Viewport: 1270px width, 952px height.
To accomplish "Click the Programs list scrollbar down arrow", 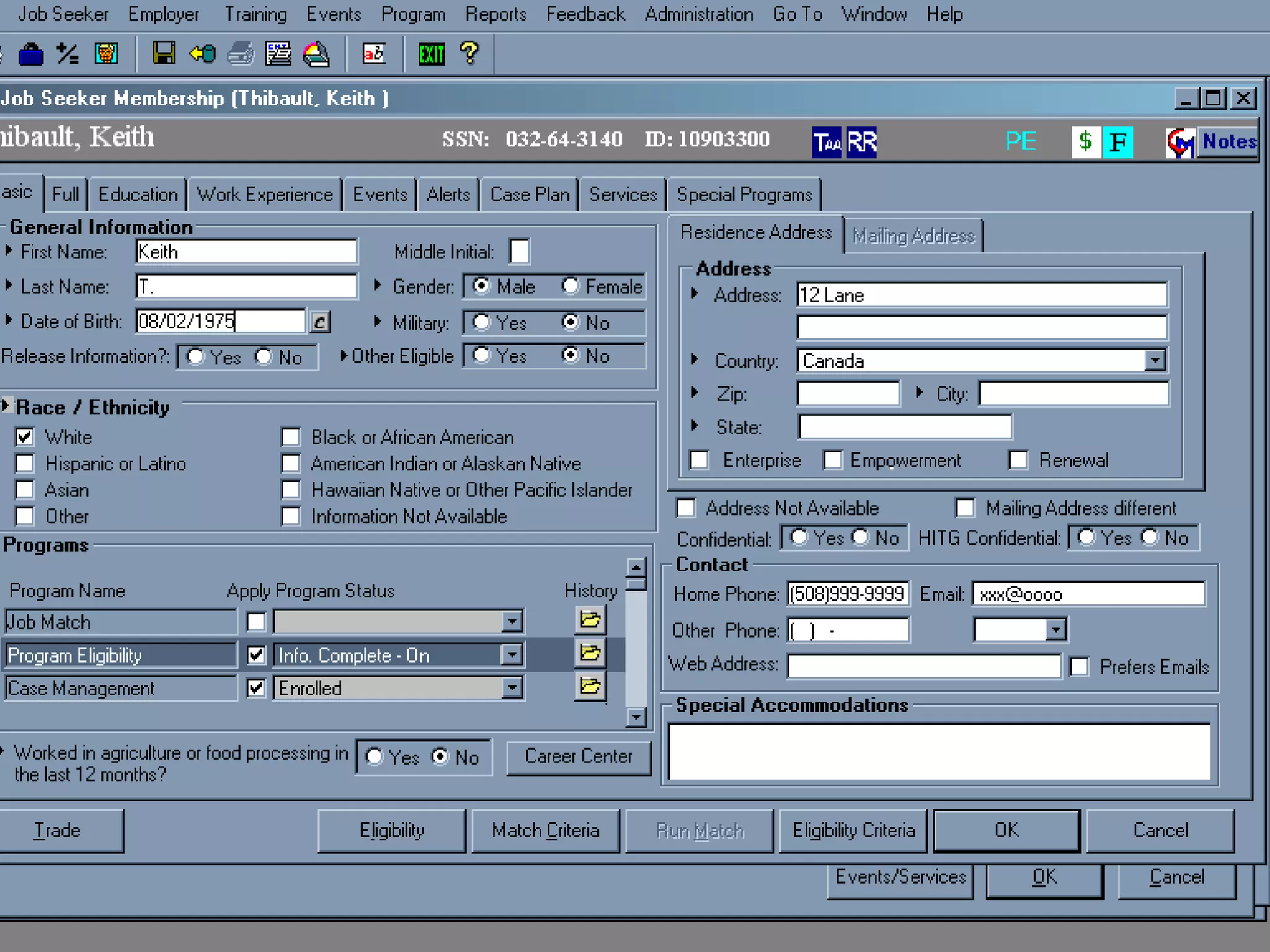I will 636,717.
